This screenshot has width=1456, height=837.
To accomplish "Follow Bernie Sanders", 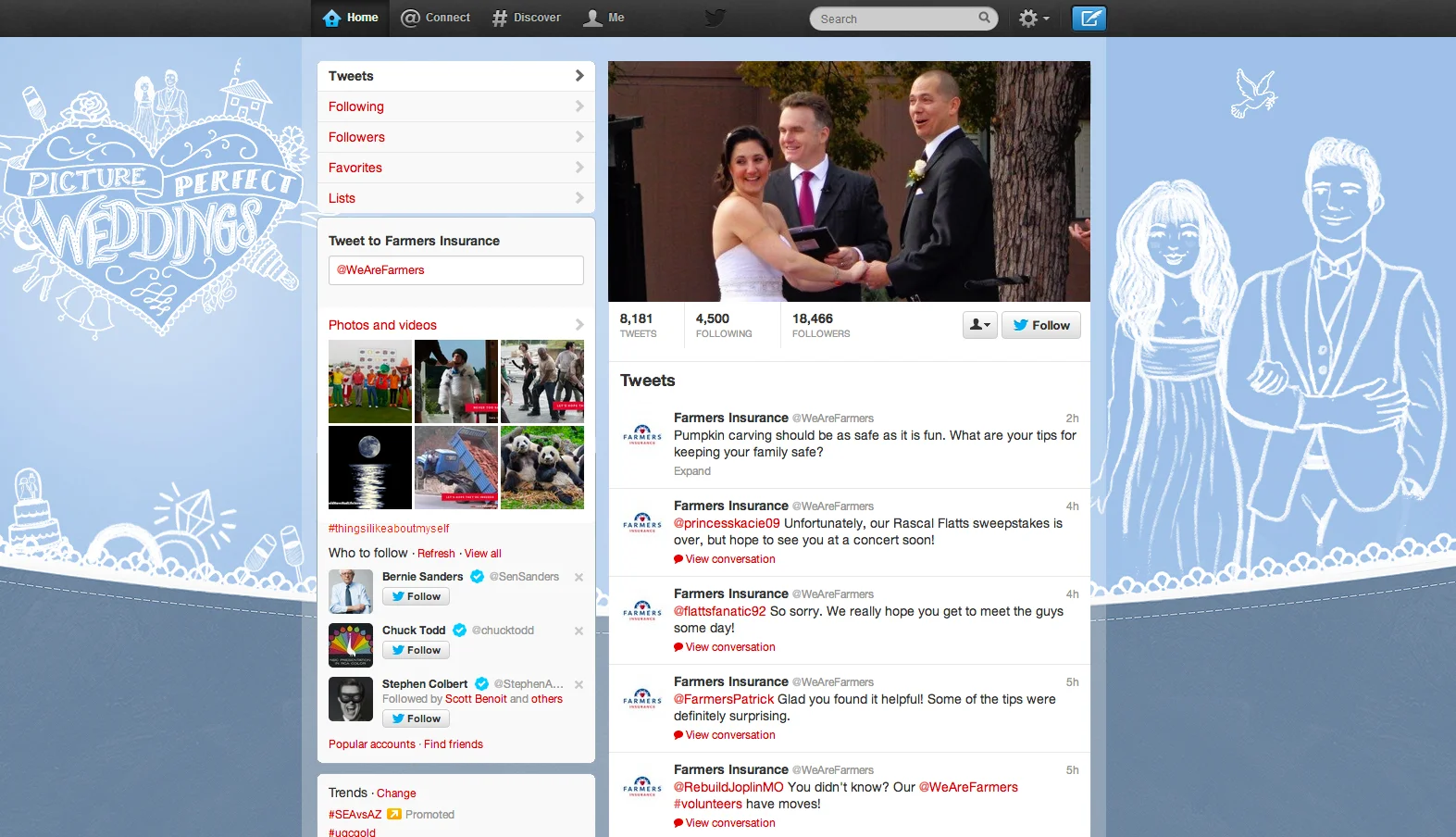I will 416,596.
